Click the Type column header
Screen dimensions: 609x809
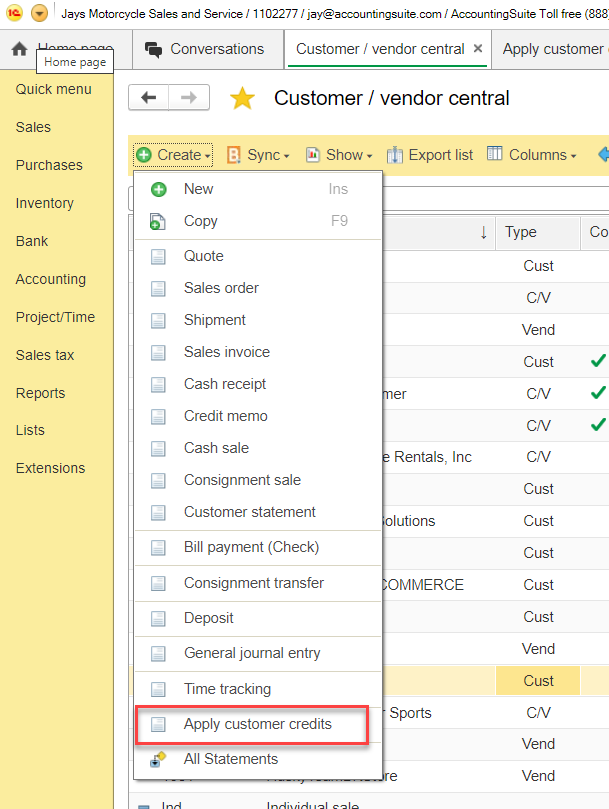point(521,232)
